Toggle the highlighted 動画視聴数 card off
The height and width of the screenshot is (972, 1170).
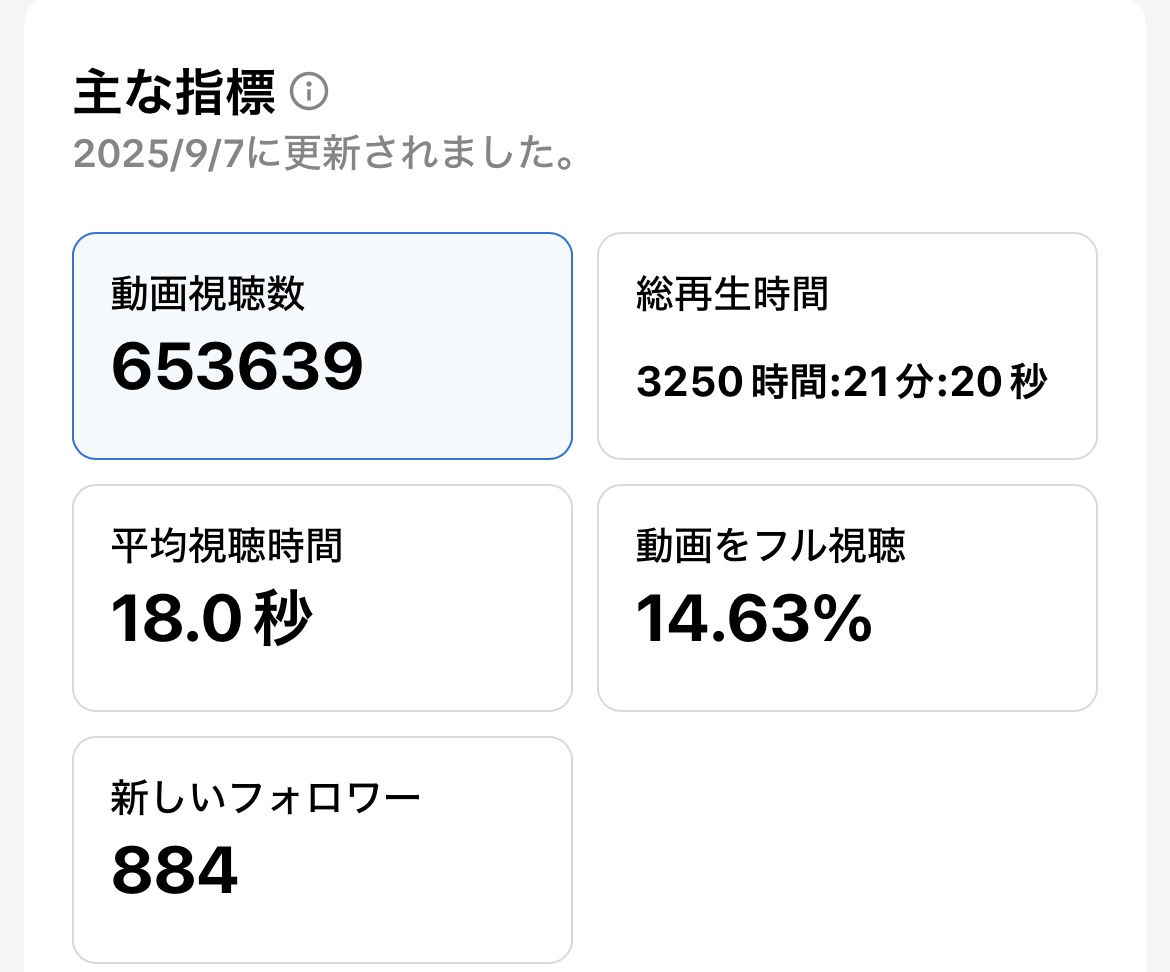click(322, 345)
